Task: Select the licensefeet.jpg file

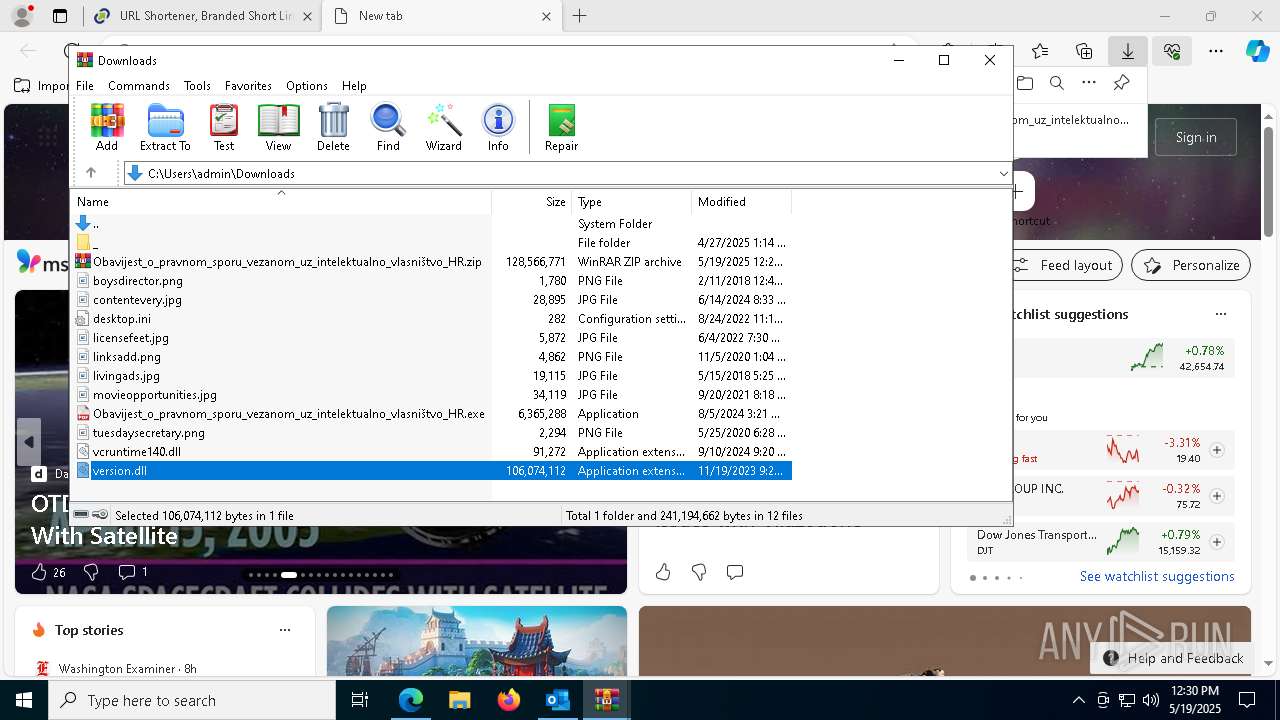Action: (x=432, y=338)
